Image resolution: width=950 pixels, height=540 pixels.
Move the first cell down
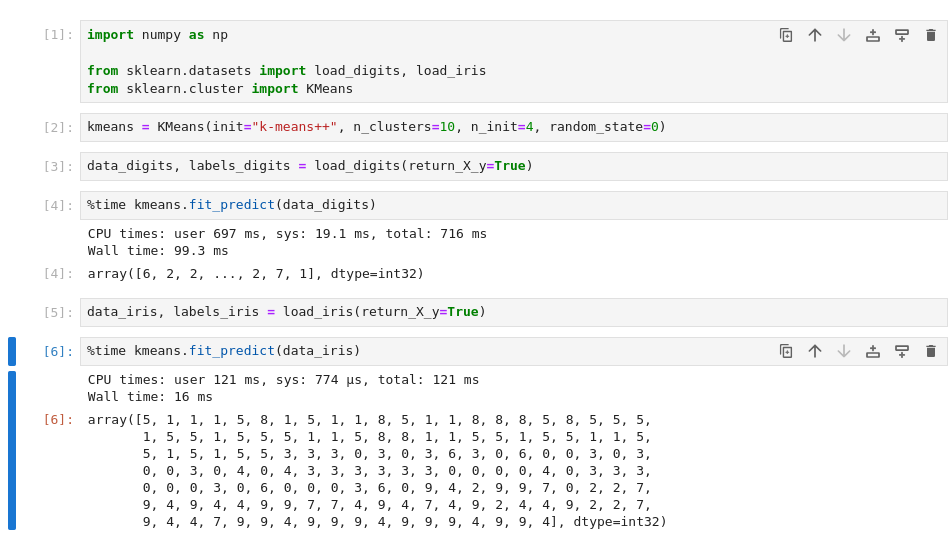(844, 35)
